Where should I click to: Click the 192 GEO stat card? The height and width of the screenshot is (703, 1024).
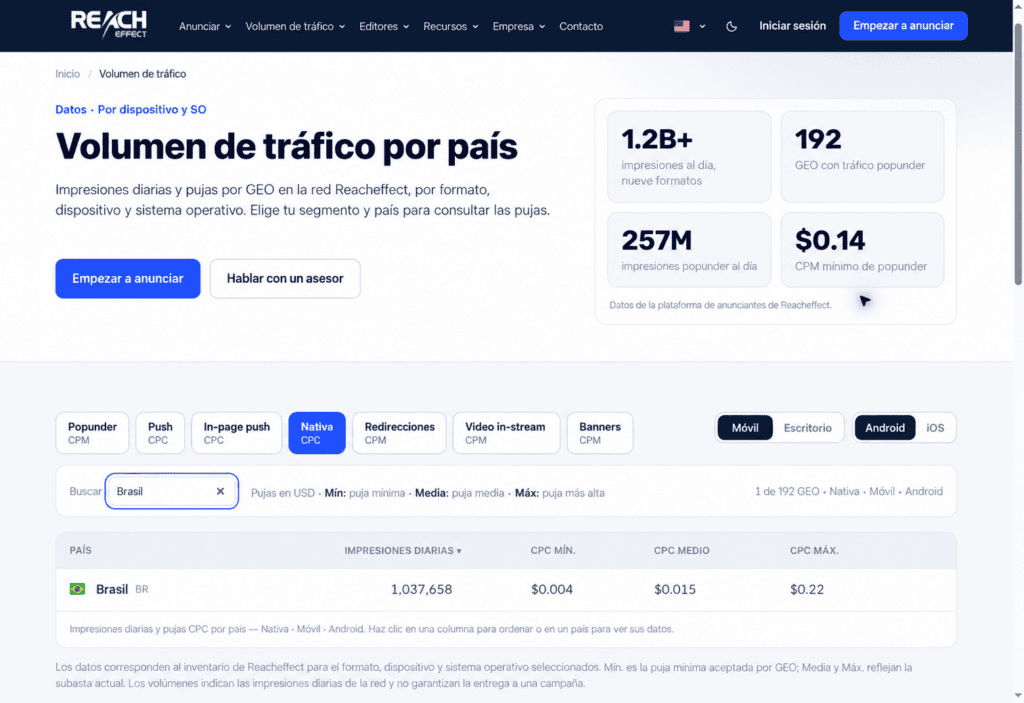[x=862, y=157]
